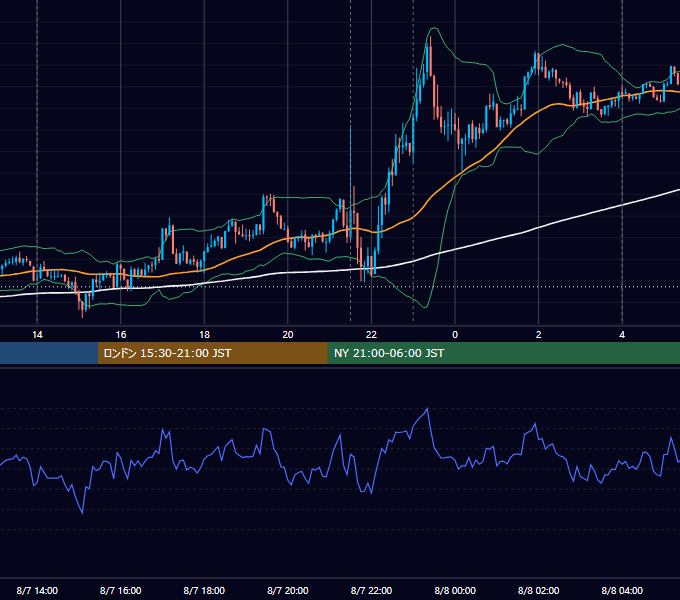
Task: Click the 8/7 16:00 time label
Action: 121,590
